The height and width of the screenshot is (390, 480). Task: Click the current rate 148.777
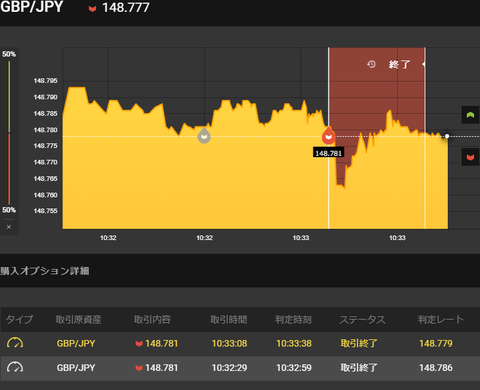[126, 8]
